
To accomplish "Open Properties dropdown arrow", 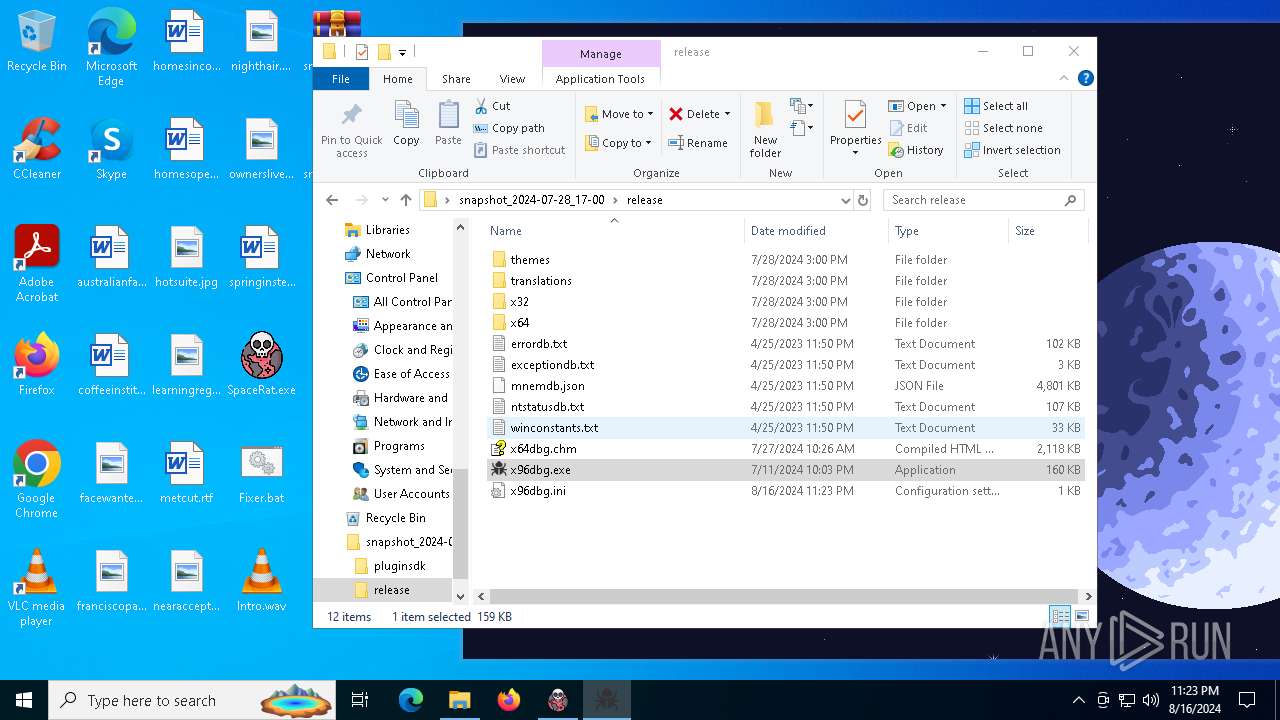I will pyautogui.click(x=855, y=152).
